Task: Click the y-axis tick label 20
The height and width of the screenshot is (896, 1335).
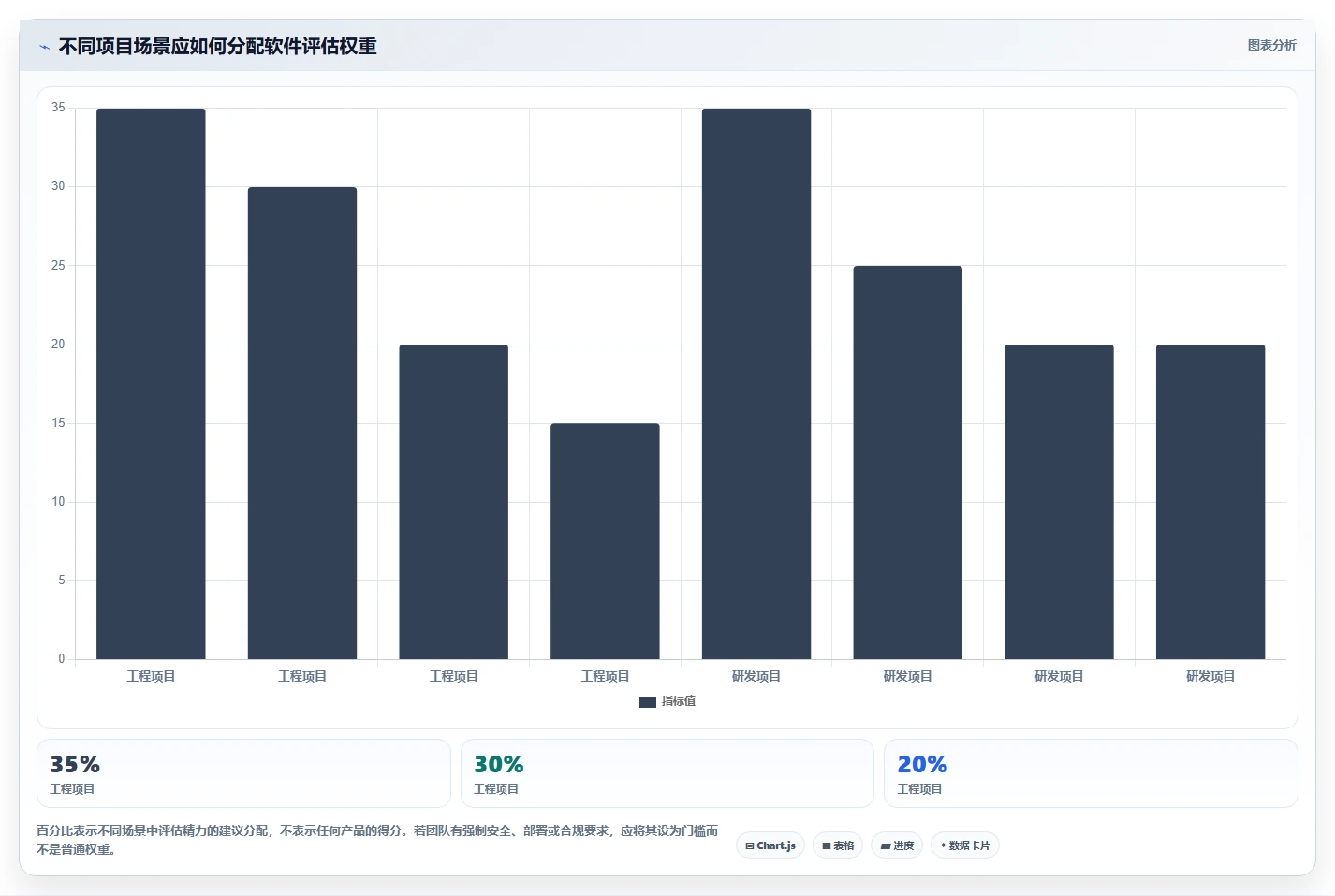Action: coord(58,344)
